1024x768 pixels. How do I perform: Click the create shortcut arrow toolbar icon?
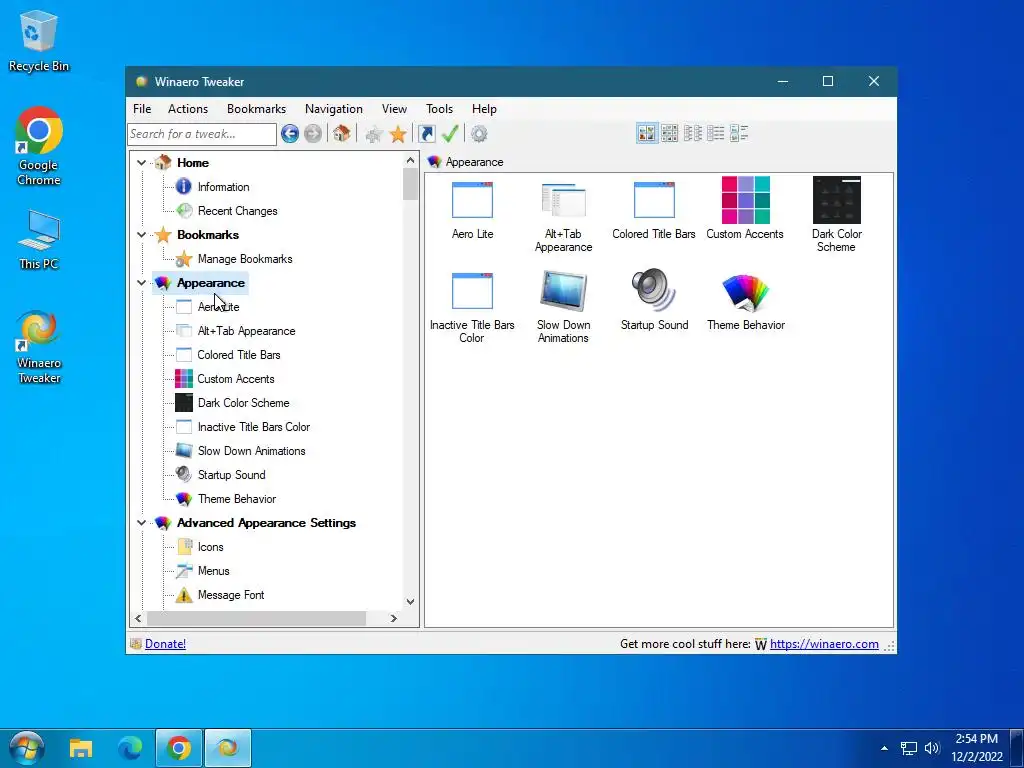point(426,134)
